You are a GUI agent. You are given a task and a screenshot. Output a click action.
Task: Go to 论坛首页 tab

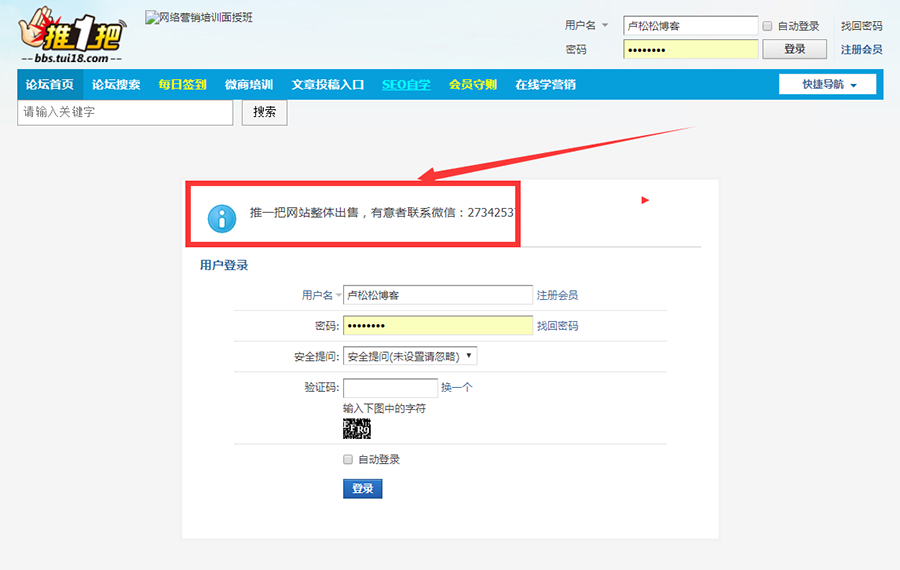click(x=49, y=85)
